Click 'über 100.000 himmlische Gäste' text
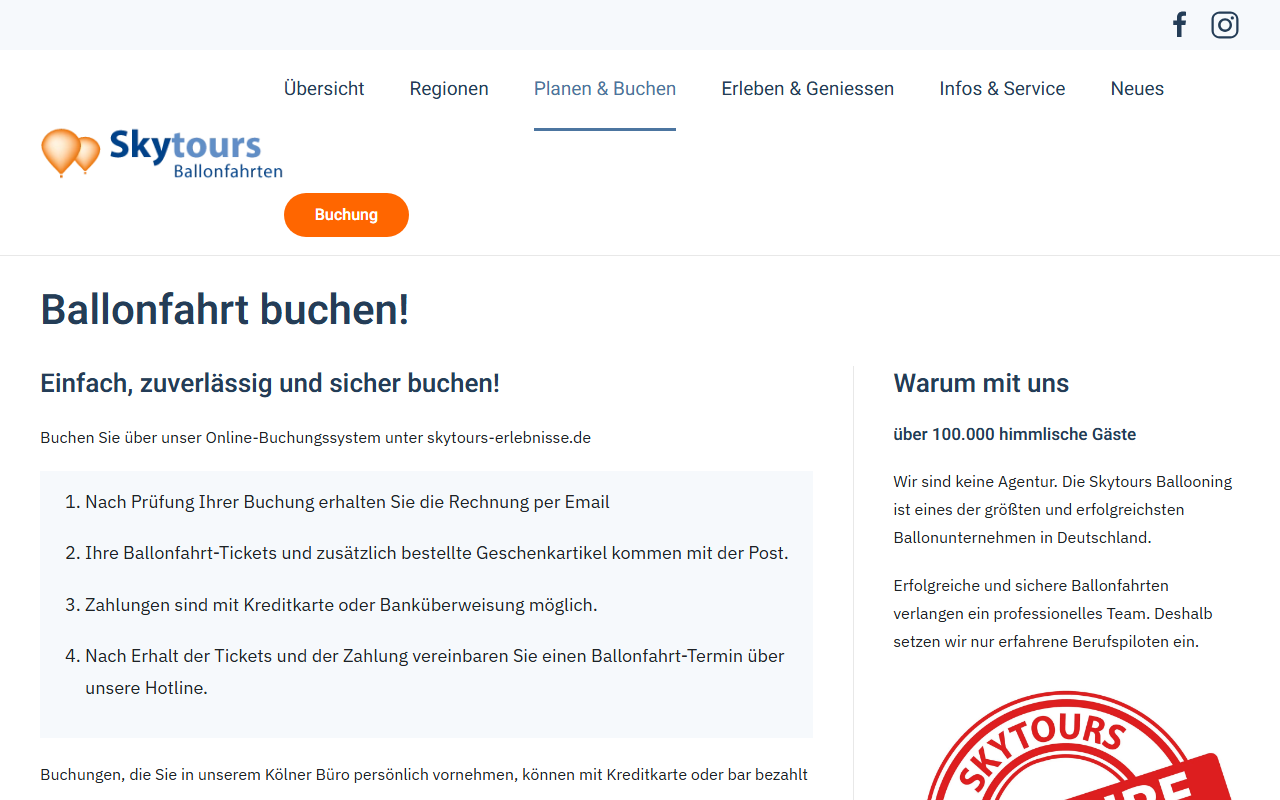 click(1014, 434)
